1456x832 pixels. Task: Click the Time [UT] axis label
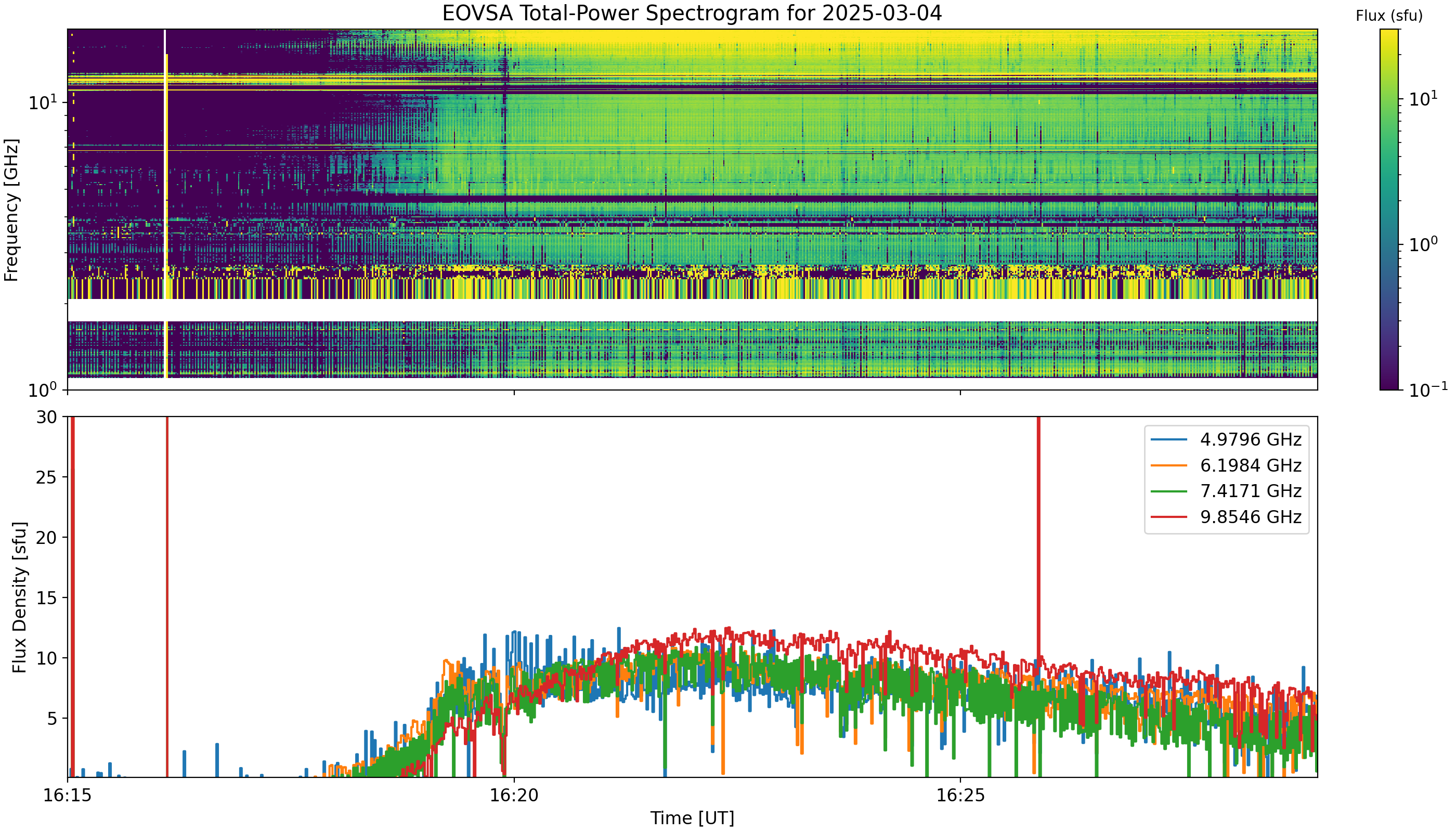tap(692, 818)
